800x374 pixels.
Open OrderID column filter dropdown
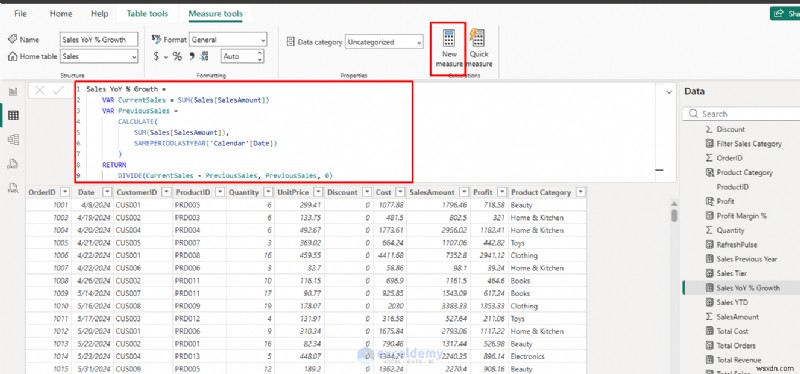(65, 192)
